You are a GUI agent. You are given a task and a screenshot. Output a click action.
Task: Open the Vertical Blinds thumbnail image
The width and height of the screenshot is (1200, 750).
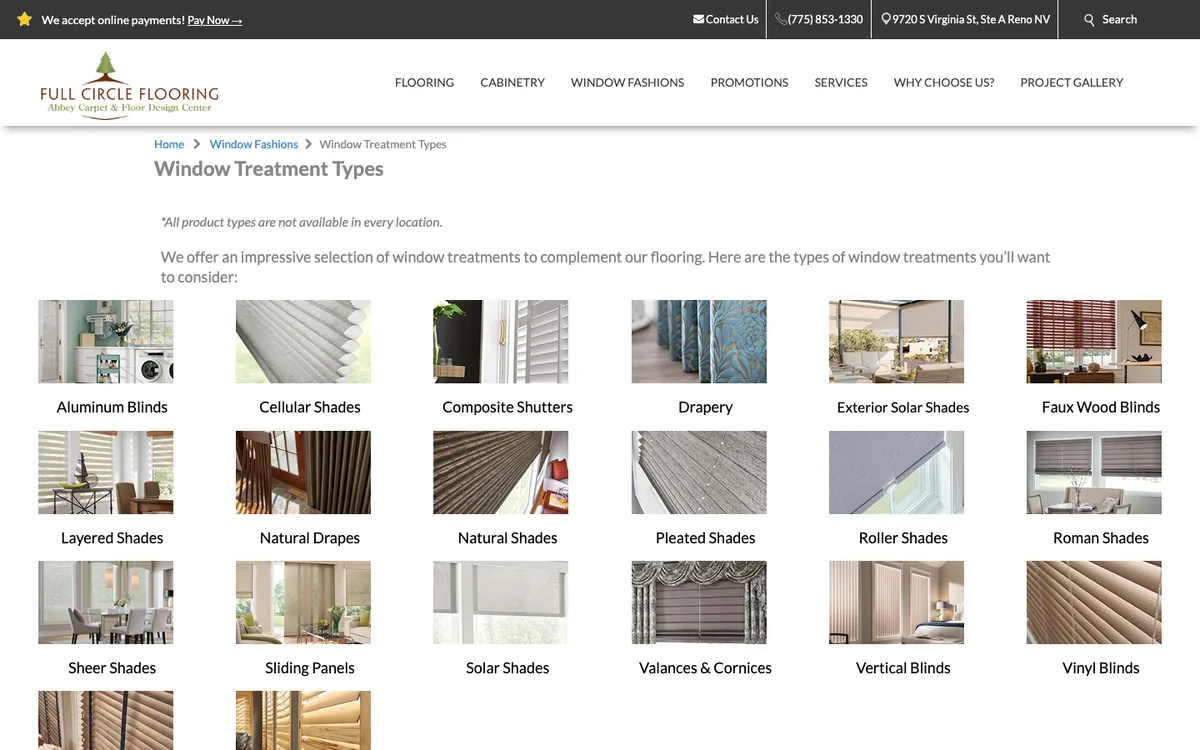(897, 602)
